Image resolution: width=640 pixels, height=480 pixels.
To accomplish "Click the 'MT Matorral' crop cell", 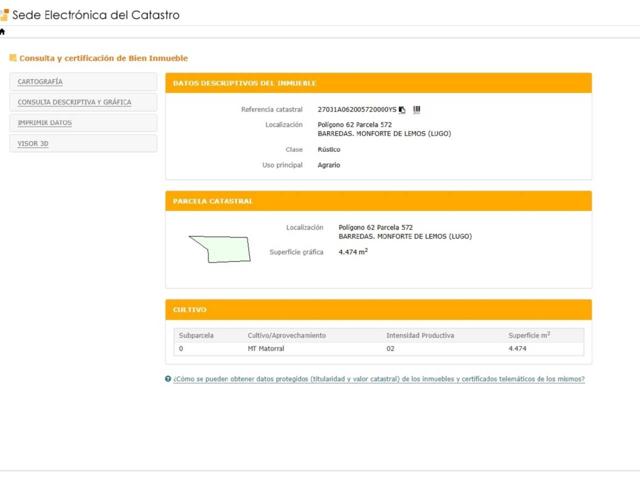I will pyautogui.click(x=266, y=349).
